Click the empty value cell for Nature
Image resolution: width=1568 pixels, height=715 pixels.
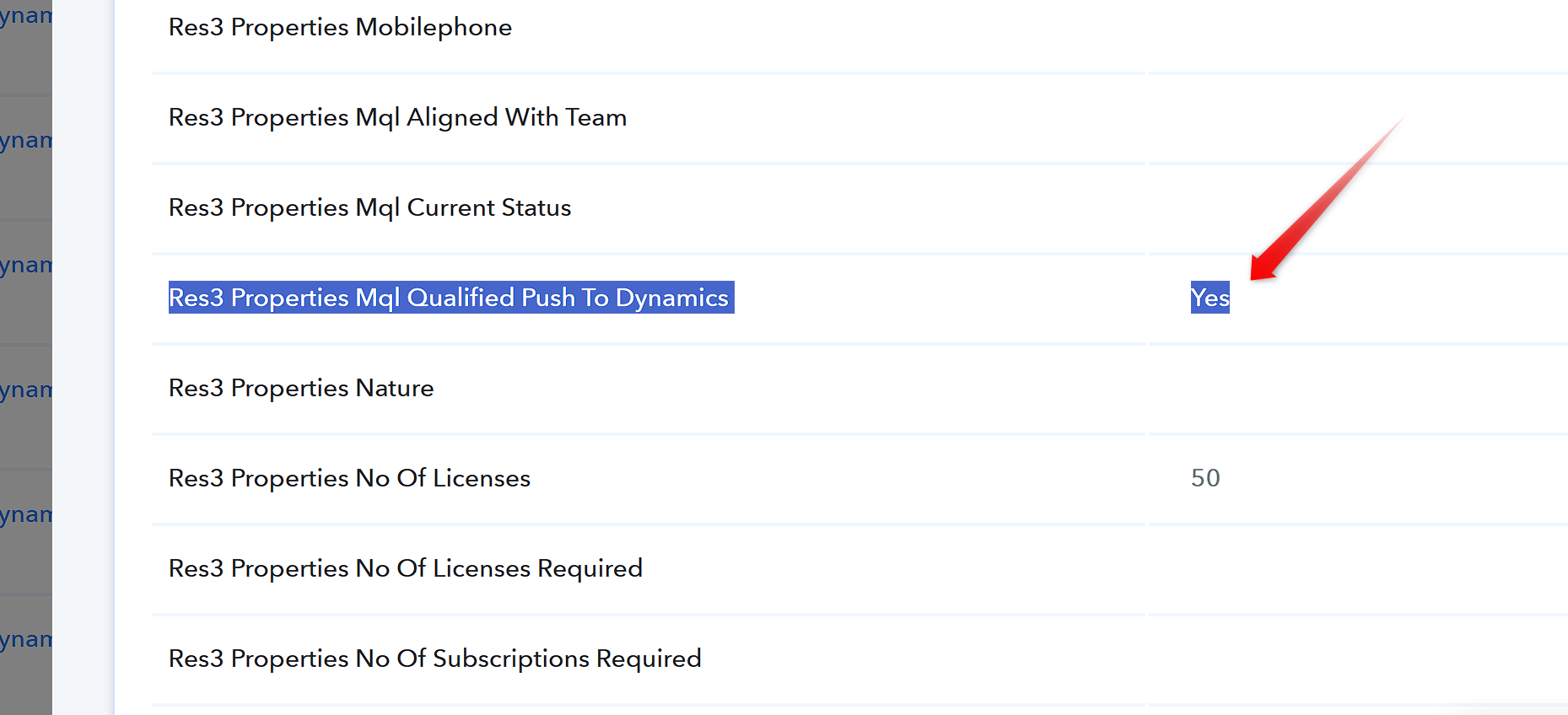point(1358,388)
